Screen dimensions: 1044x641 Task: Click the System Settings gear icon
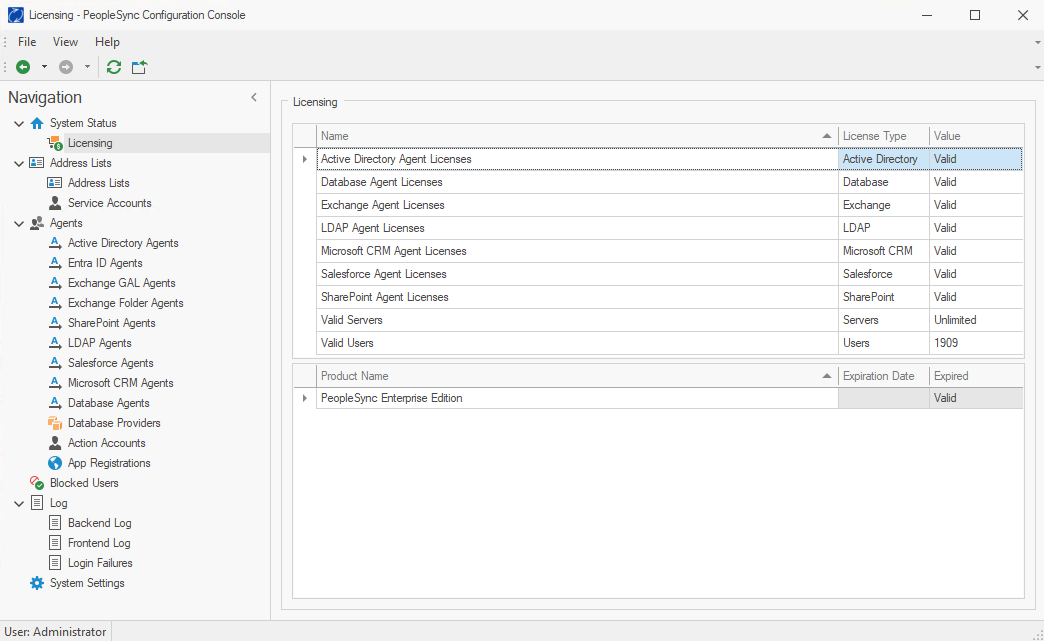(x=37, y=583)
